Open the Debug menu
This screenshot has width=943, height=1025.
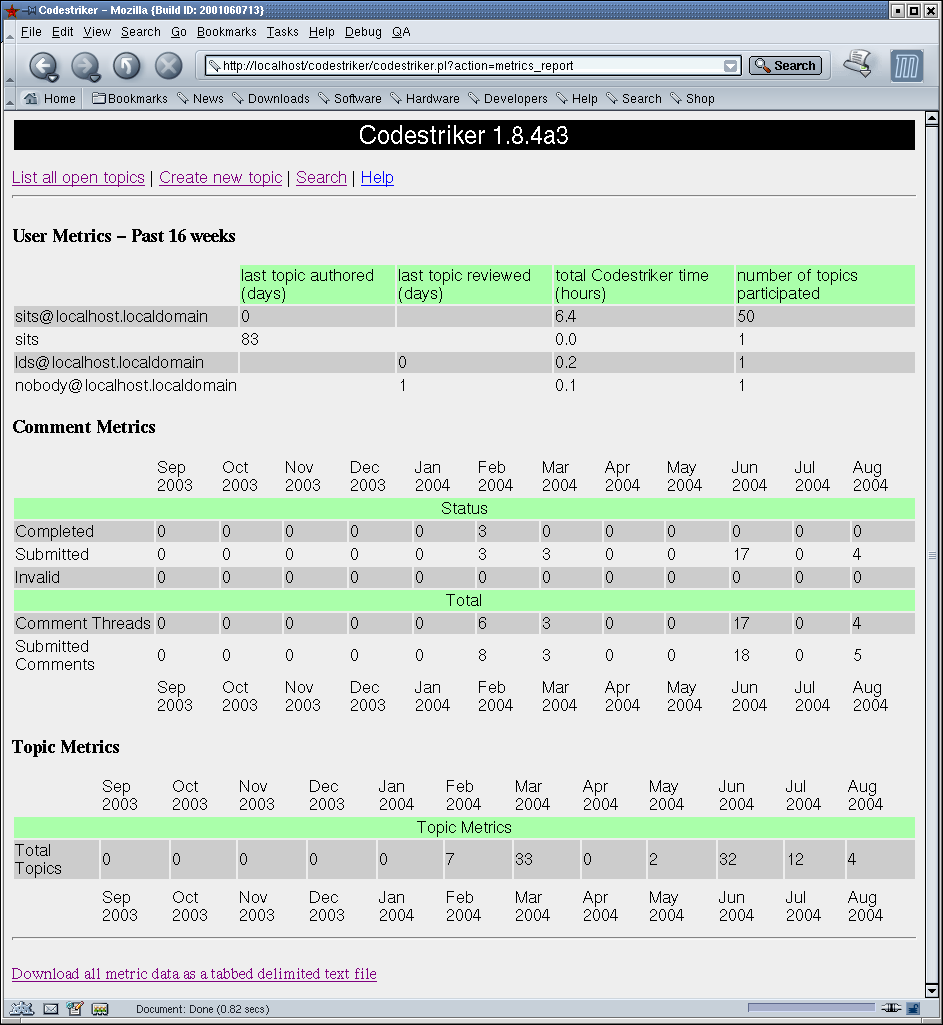(363, 32)
